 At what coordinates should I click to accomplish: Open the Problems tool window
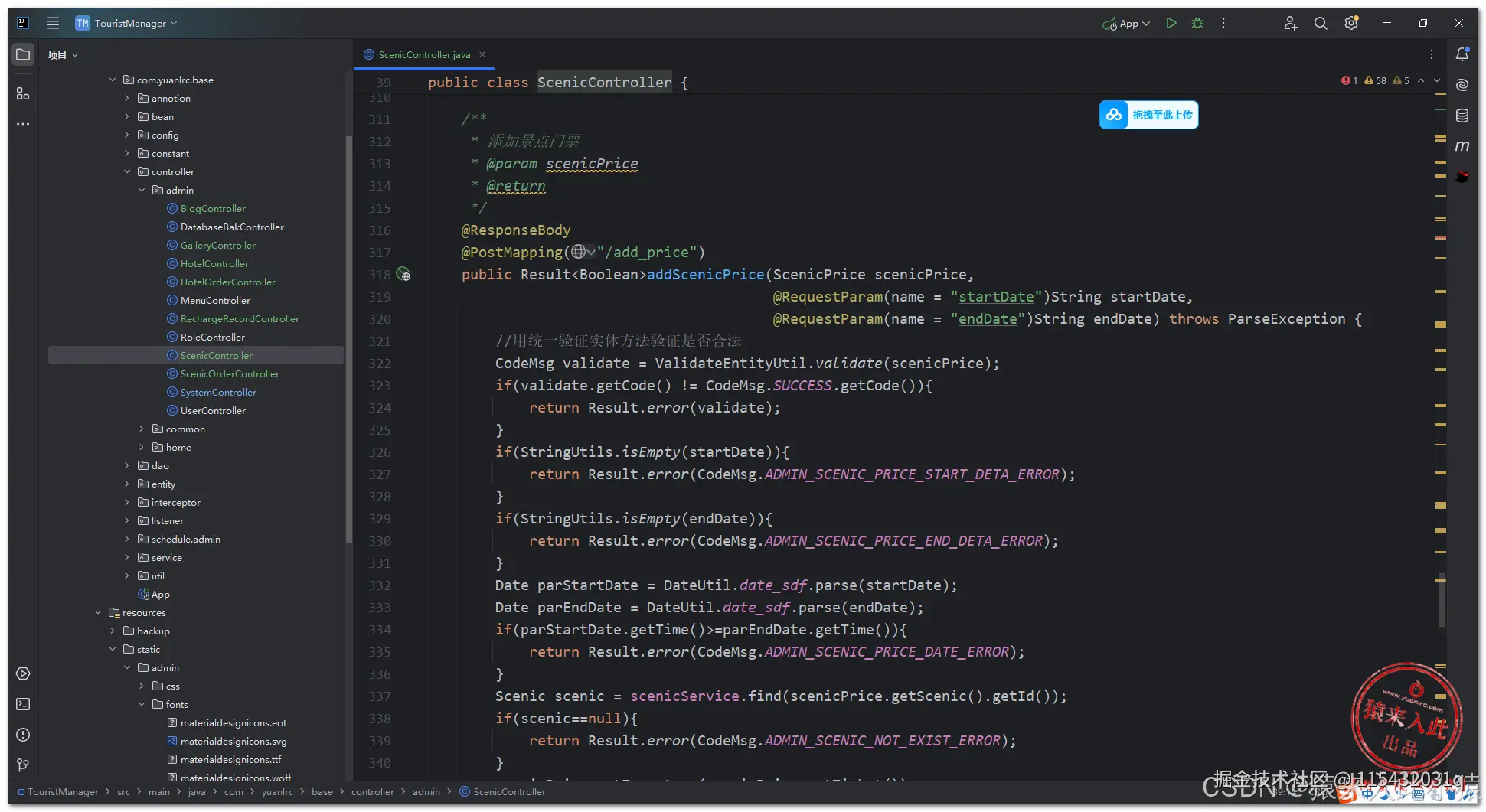(23, 735)
